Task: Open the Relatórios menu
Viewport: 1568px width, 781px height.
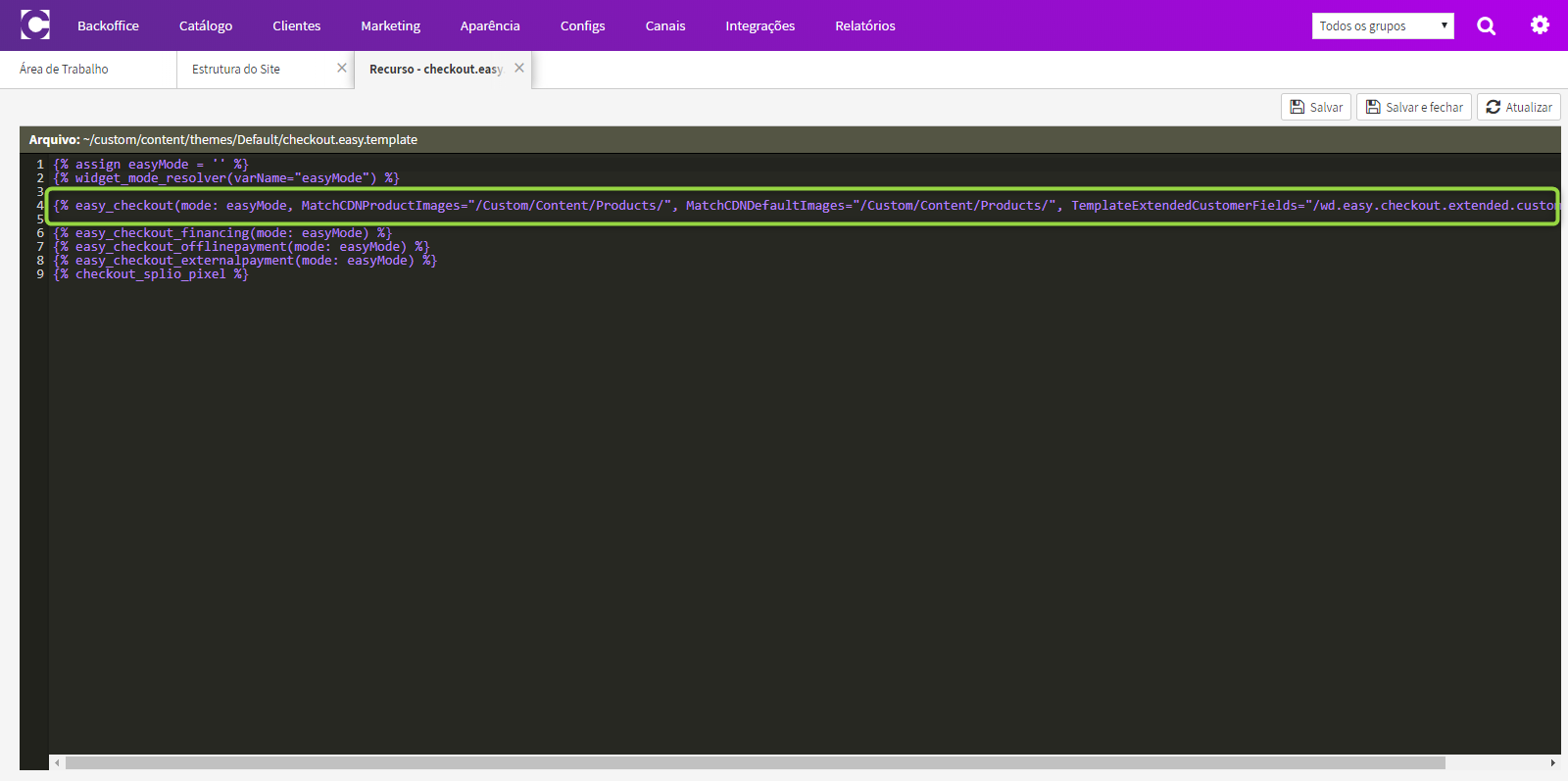Action: [x=865, y=25]
